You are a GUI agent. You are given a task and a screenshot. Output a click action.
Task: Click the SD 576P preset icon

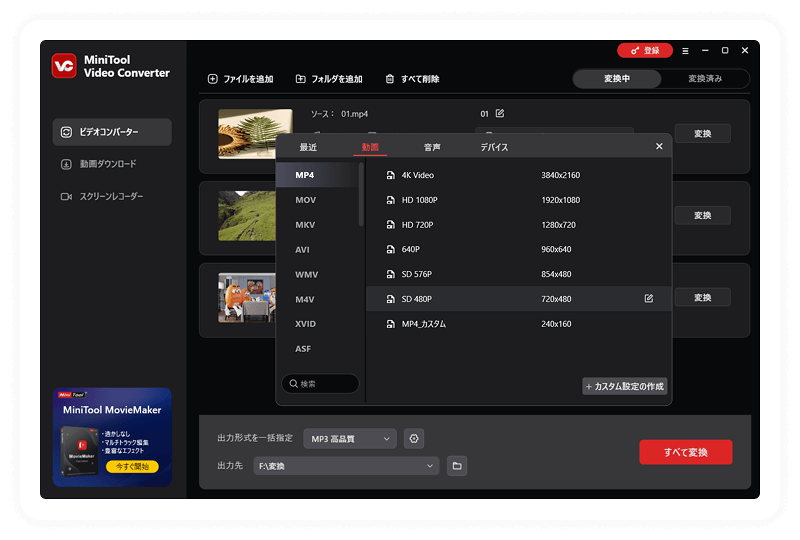pyautogui.click(x=391, y=274)
